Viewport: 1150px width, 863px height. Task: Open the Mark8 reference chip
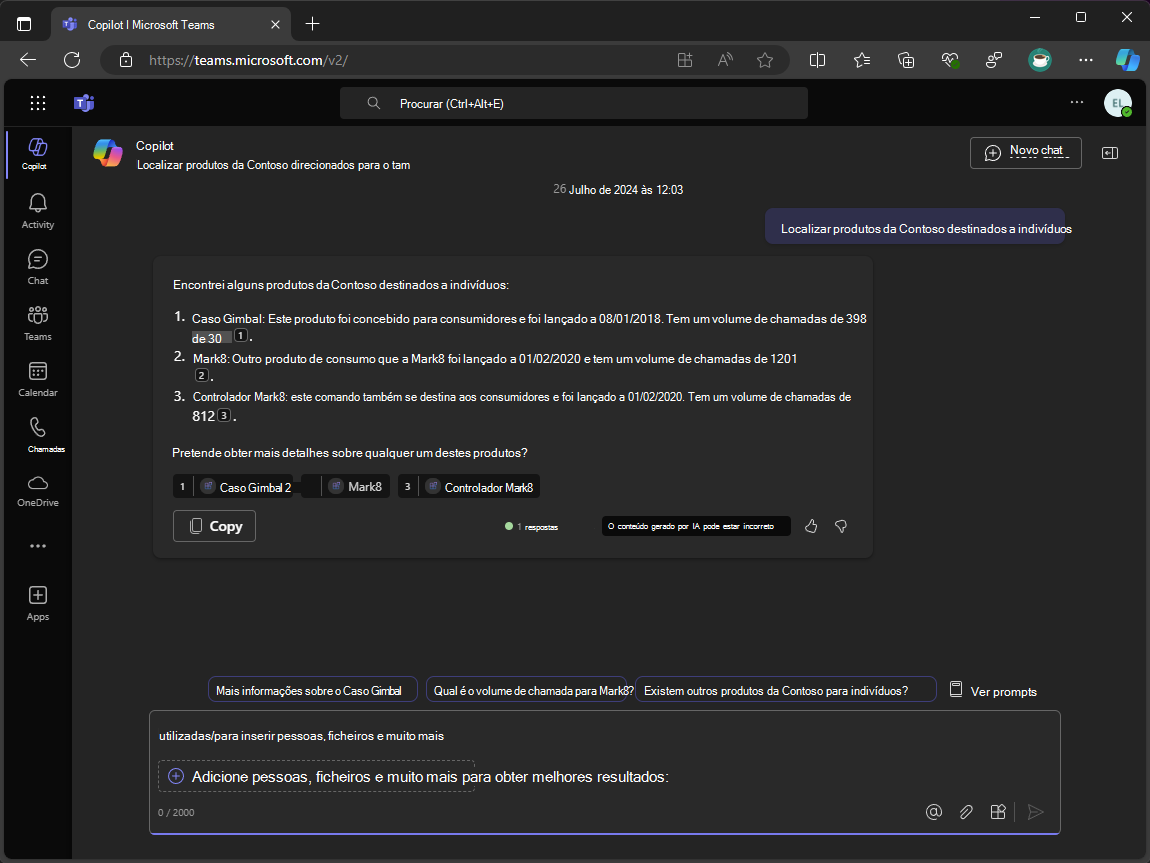pos(345,487)
